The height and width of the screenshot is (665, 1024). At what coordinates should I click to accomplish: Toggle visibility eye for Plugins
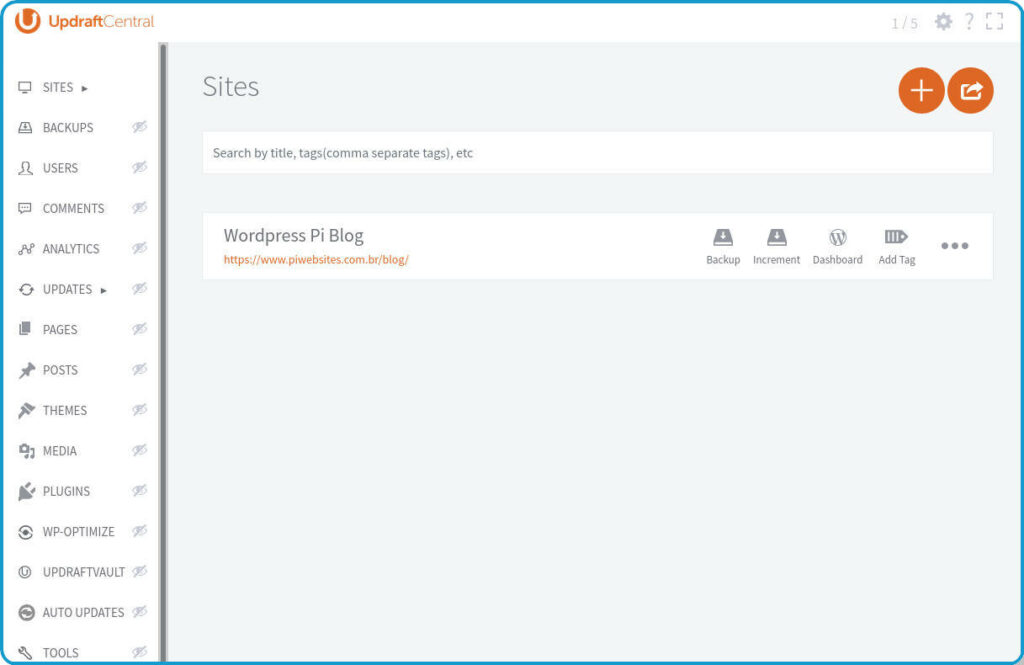pyautogui.click(x=140, y=491)
